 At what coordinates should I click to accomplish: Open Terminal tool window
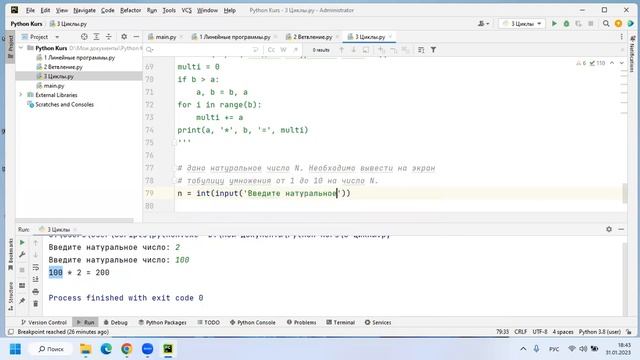click(x=340, y=322)
